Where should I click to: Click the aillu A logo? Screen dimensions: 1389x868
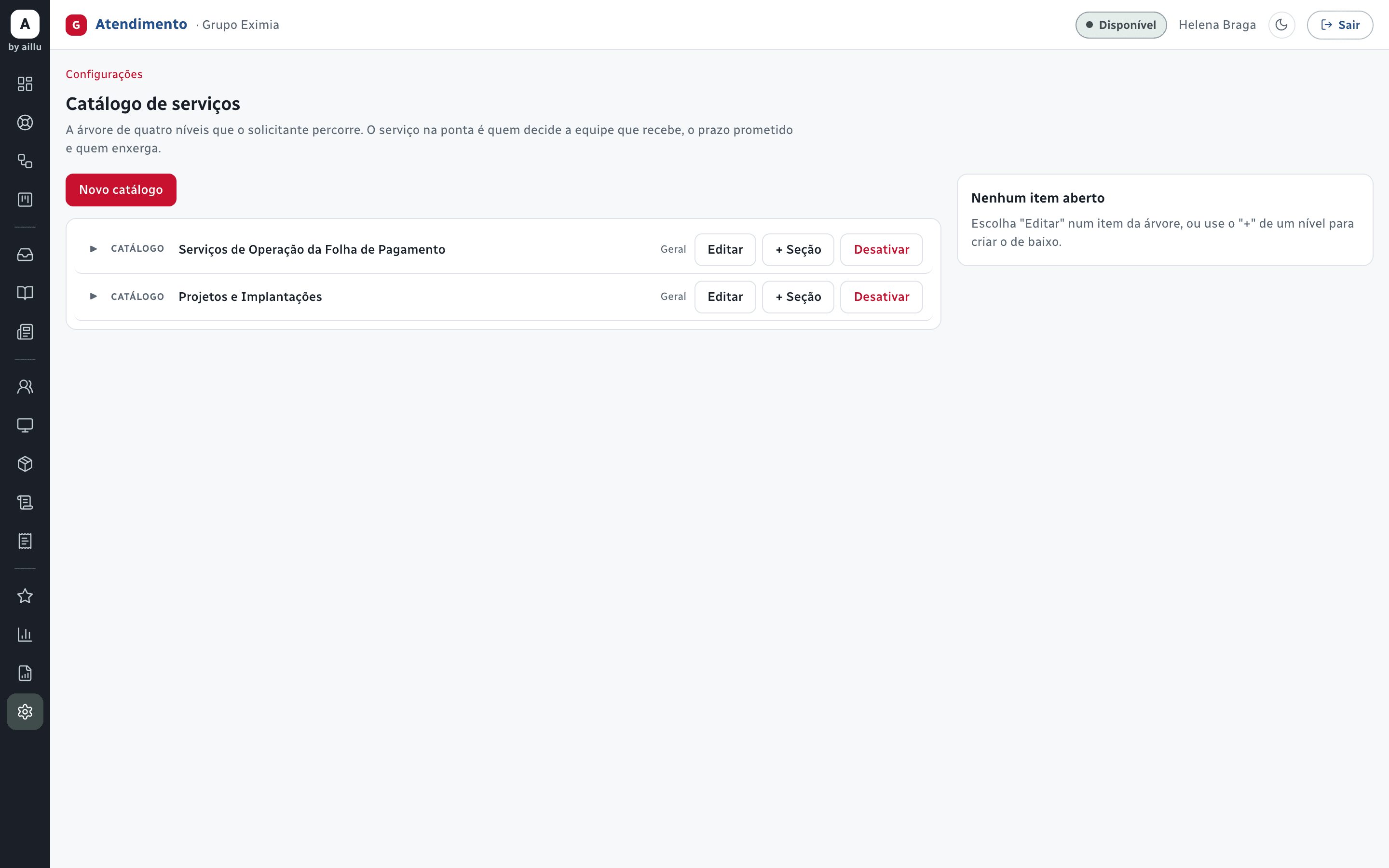pyautogui.click(x=25, y=24)
